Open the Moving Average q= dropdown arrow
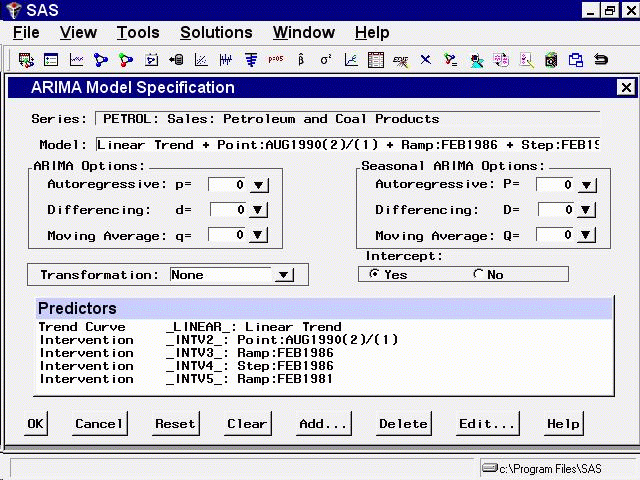Screen dimensions: 640x480 (258, 235)
